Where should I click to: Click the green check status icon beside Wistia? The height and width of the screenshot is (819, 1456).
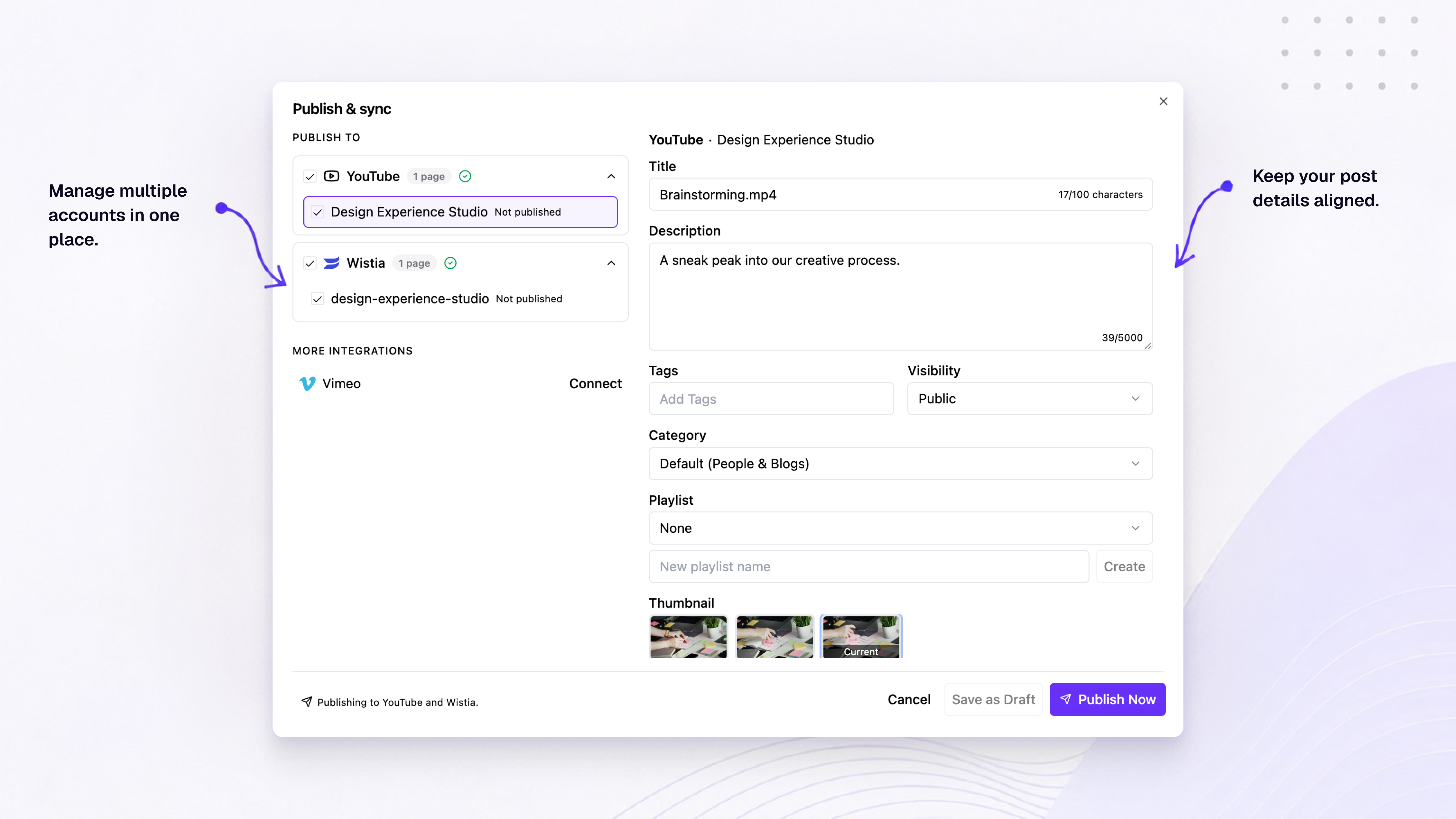click(451, 263)
